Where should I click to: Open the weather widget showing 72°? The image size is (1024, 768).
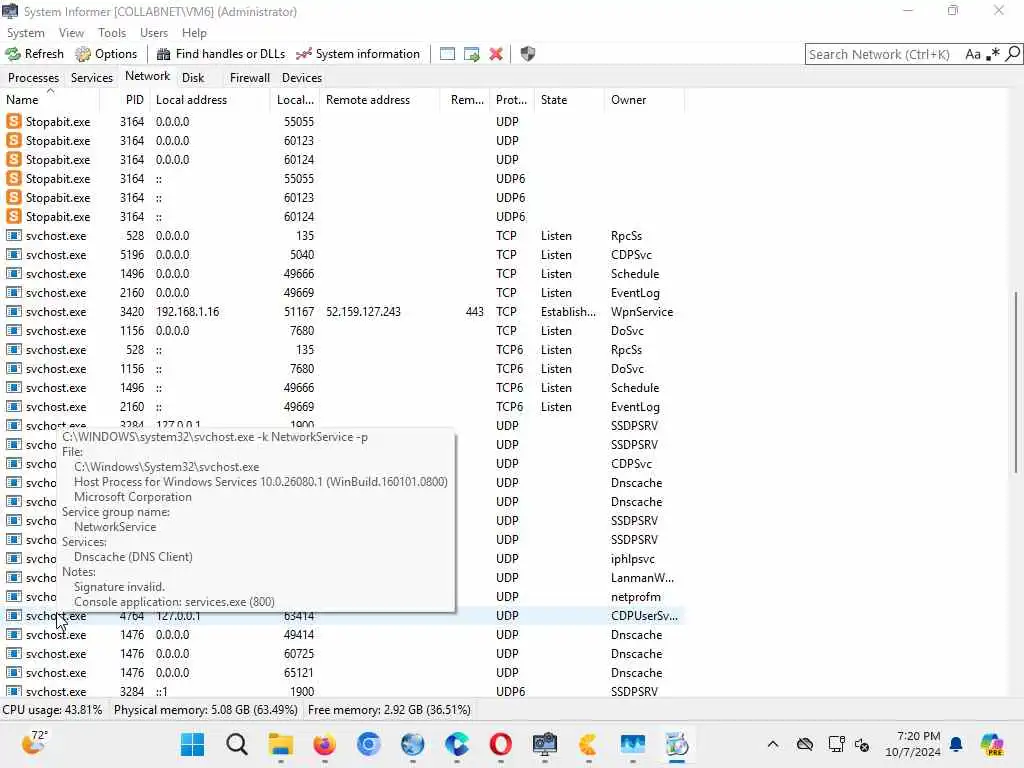[34, 743]
